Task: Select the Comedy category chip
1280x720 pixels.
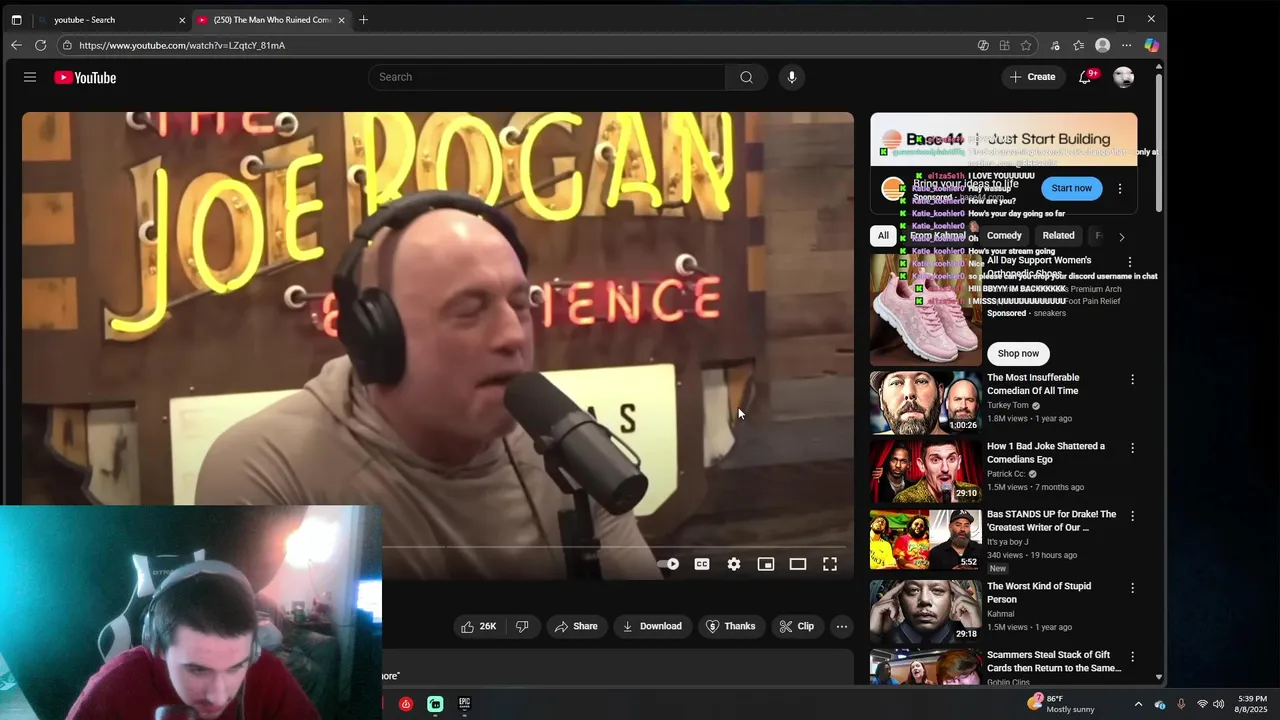Action: click(1004, 236)
